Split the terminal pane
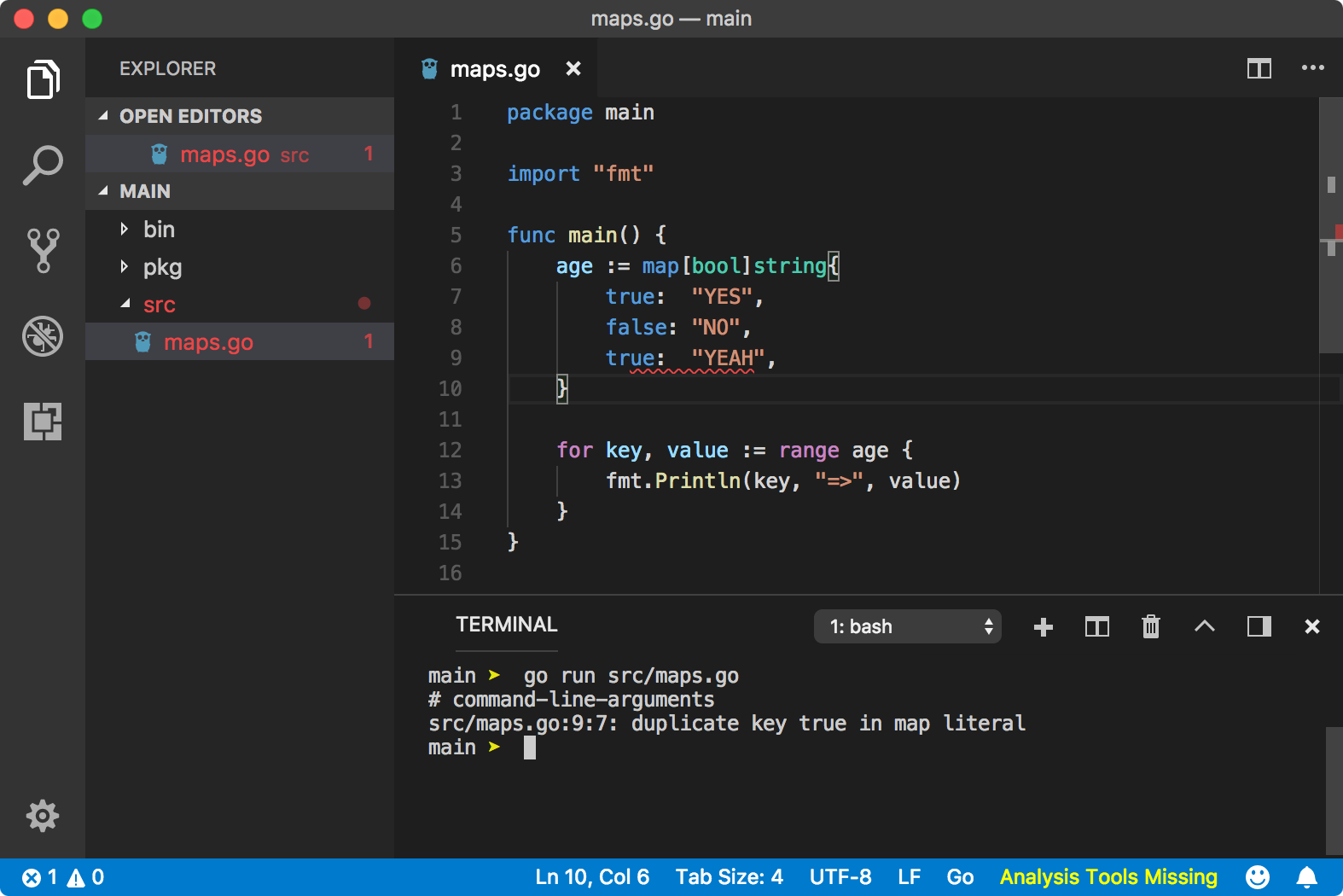1343x896 pixels. click(1097, 627)
